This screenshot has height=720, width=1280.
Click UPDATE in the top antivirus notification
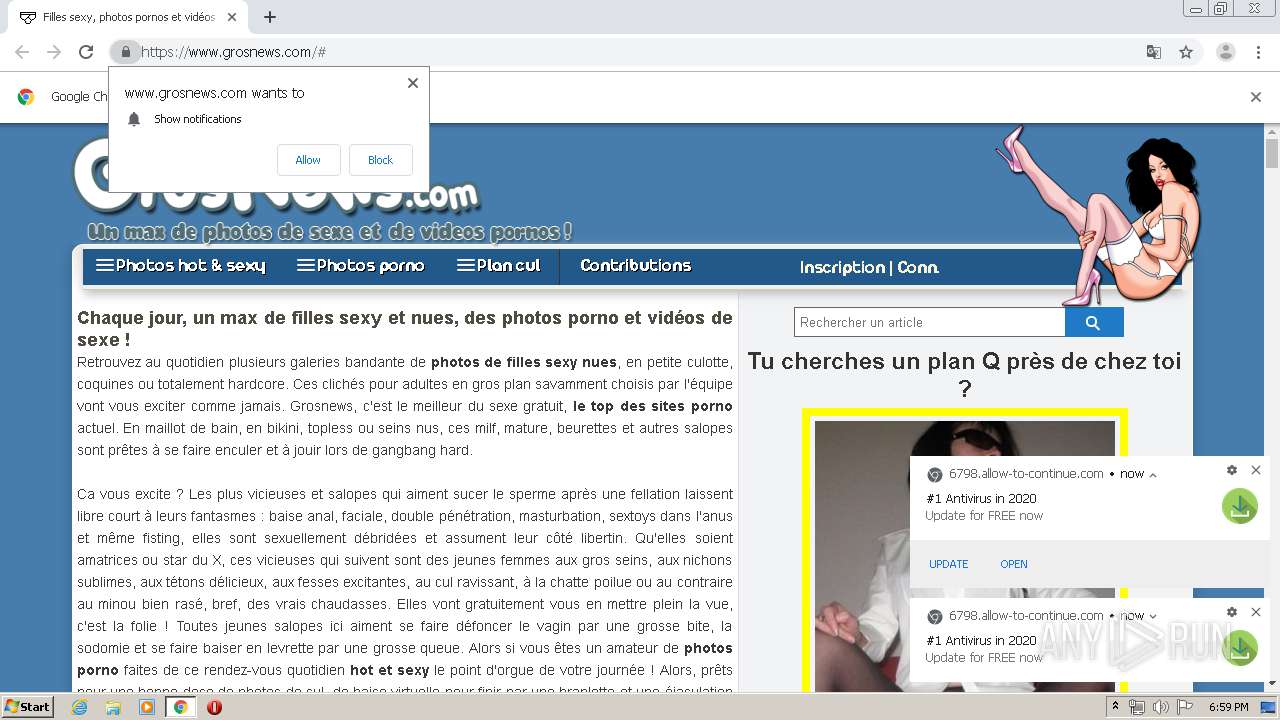948,564
